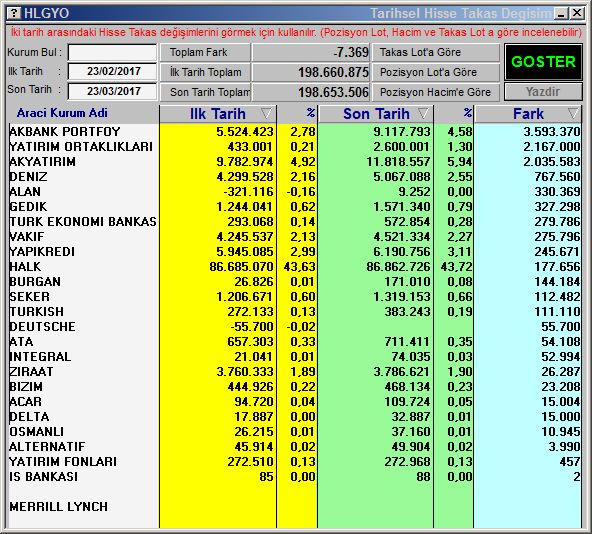
Task: Select the DELTA row
Action: click(x=295, y=417)
